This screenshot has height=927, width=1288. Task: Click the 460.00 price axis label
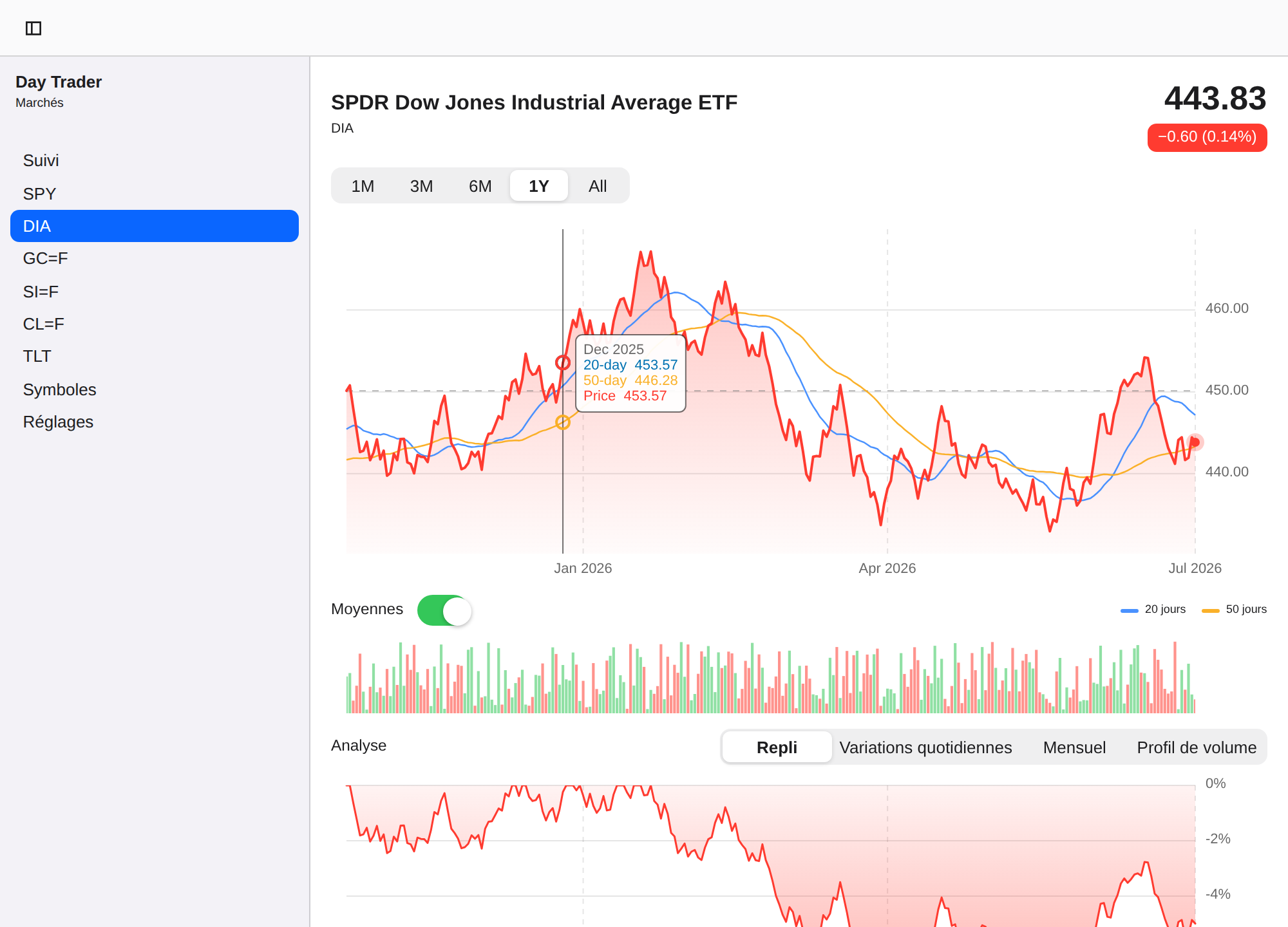1227,308
